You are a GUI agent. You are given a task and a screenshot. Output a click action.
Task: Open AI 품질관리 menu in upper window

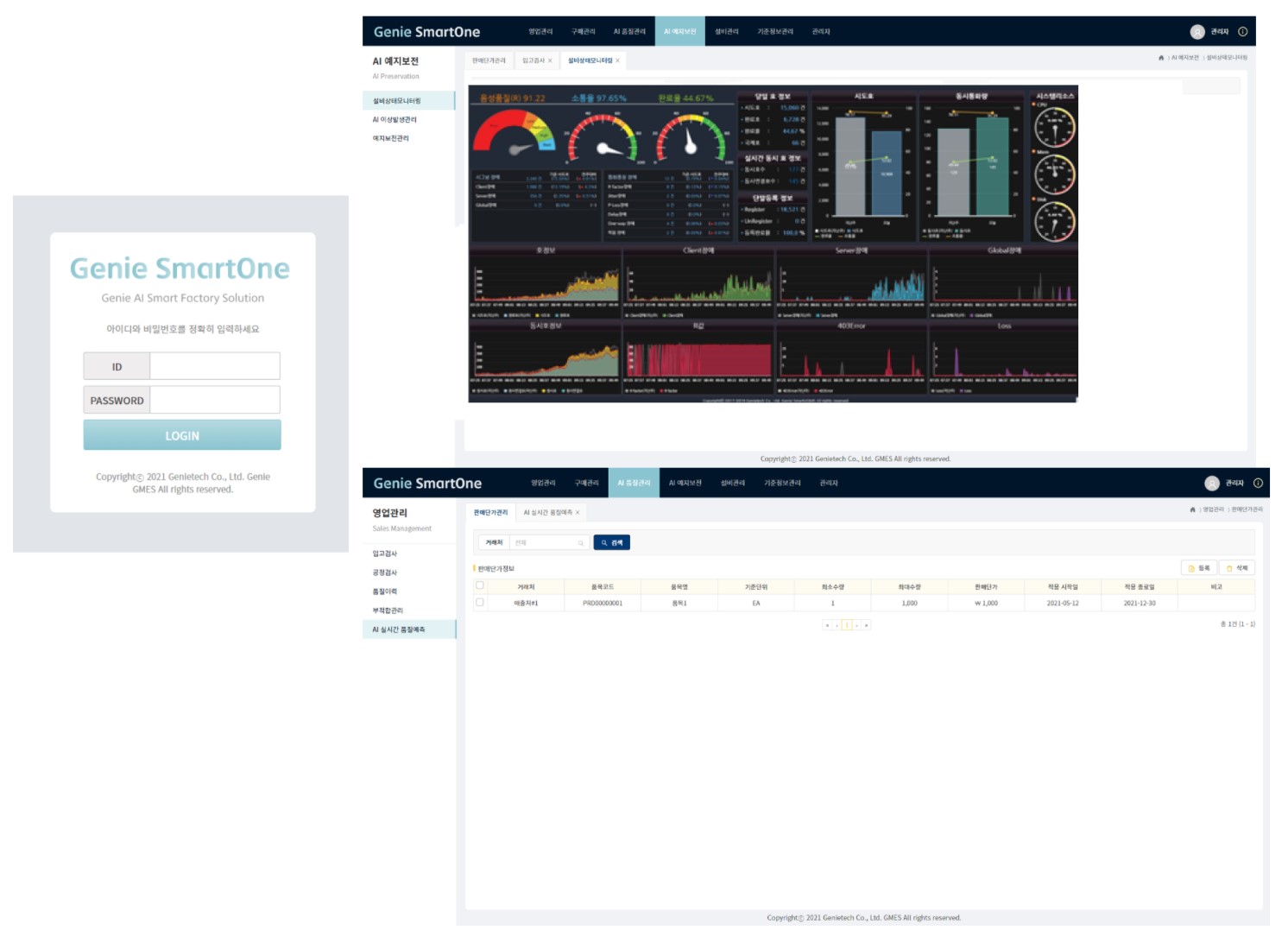[x=629, y=32]
